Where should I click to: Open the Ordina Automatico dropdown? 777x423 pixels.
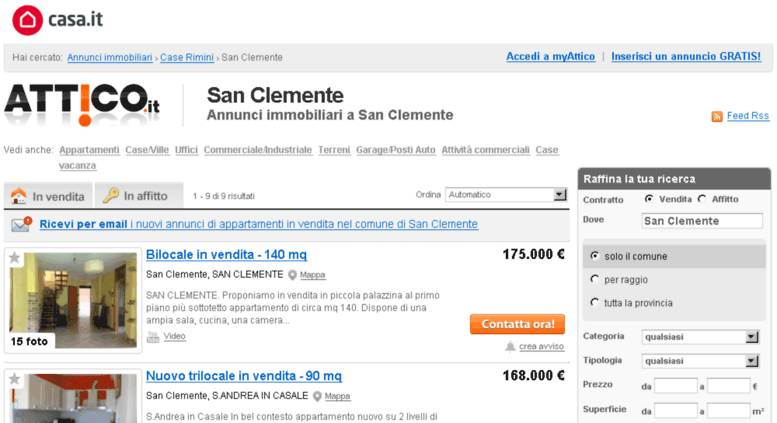pyautogui.click(x=505, y=195)
